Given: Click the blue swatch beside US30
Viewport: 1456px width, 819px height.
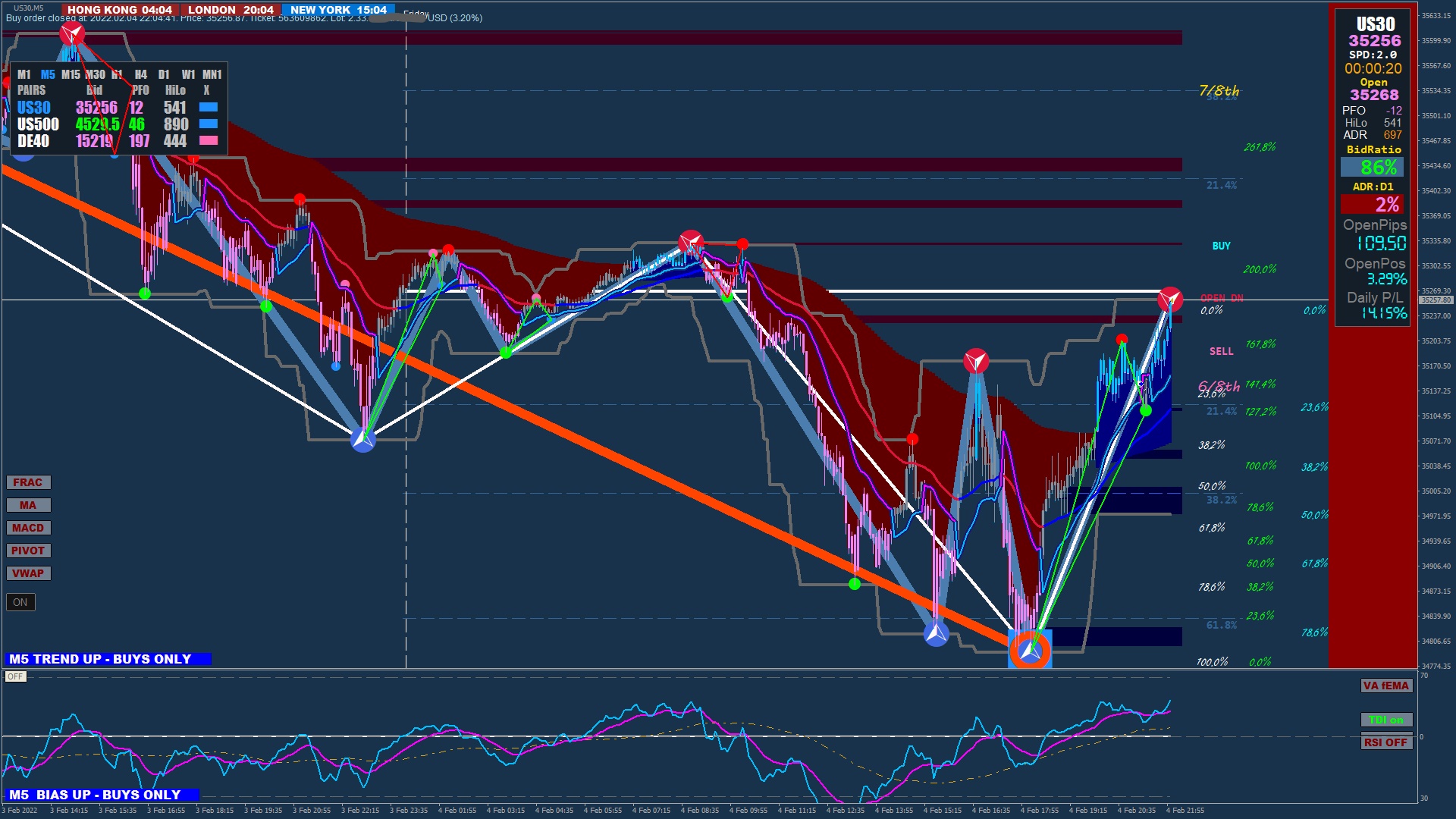Looking at the screenshot, I should pos(208,108).
